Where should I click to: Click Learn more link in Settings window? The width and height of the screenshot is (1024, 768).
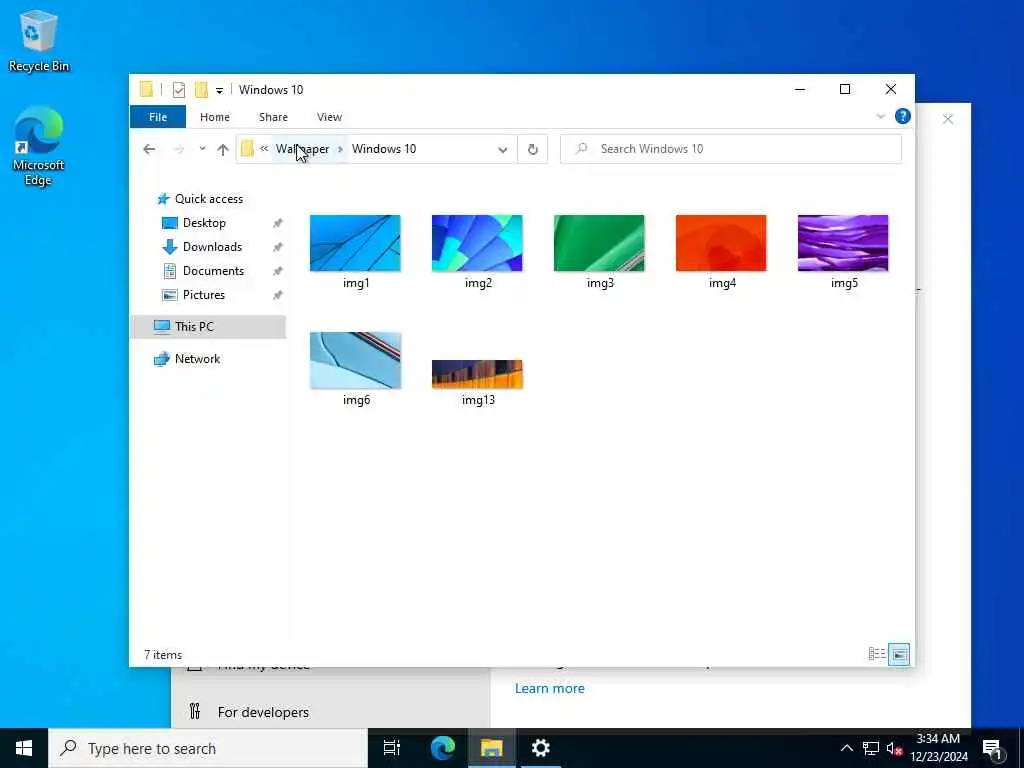coord(549,688)
